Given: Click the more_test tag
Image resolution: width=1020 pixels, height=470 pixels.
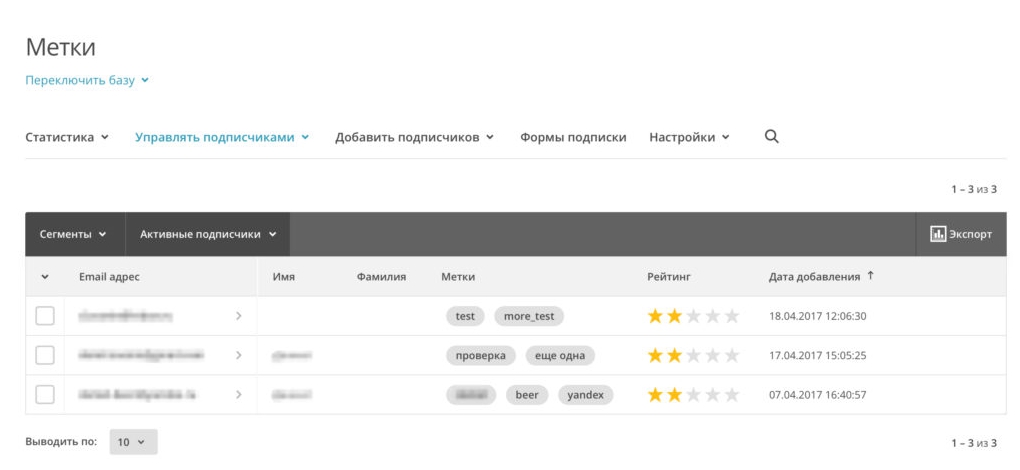Looking at the screenshot, I should [529, 316].
